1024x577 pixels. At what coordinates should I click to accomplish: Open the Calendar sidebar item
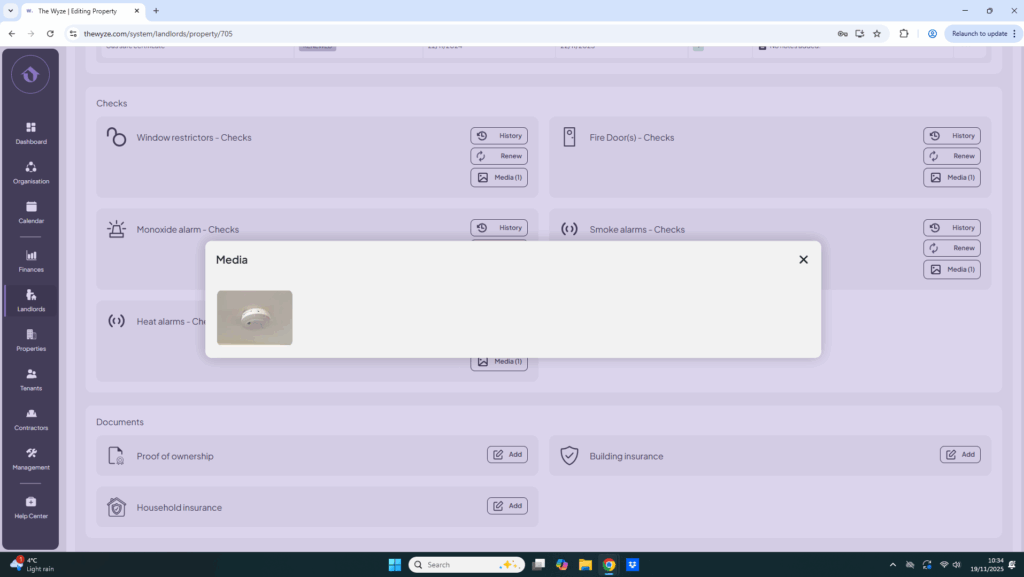tap(31, 212)
